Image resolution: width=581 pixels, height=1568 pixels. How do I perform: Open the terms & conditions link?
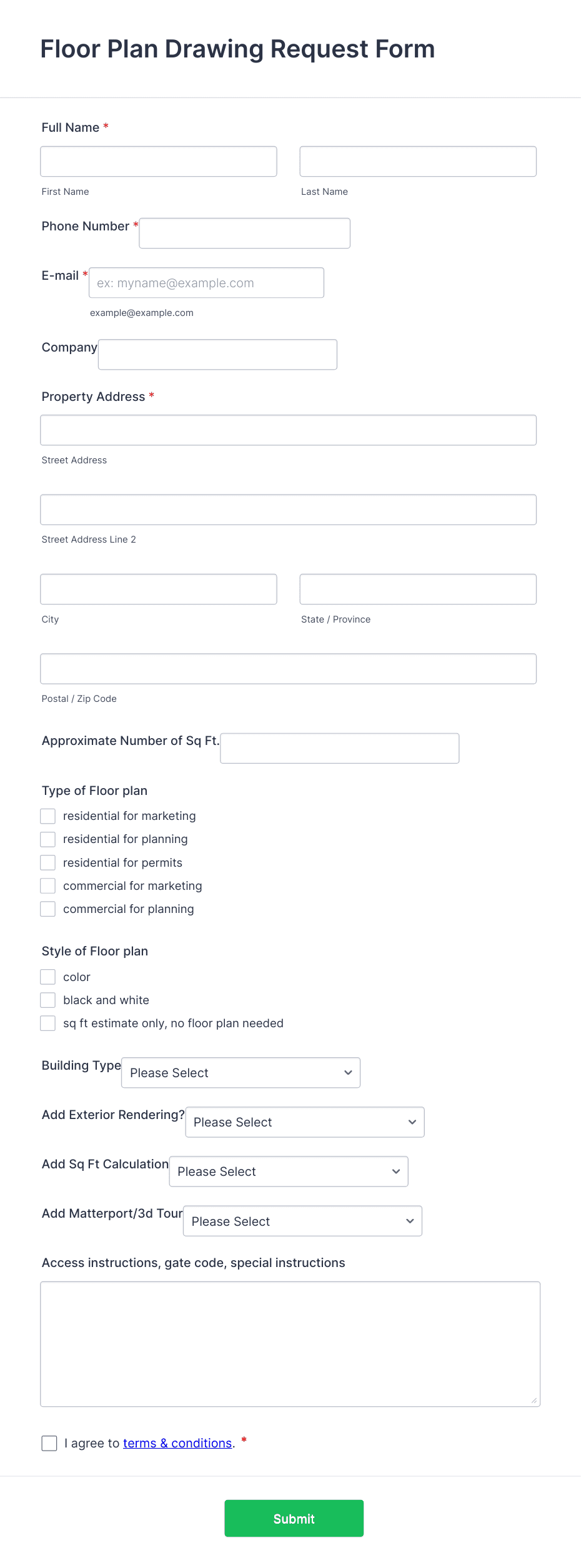point(177,1443)
